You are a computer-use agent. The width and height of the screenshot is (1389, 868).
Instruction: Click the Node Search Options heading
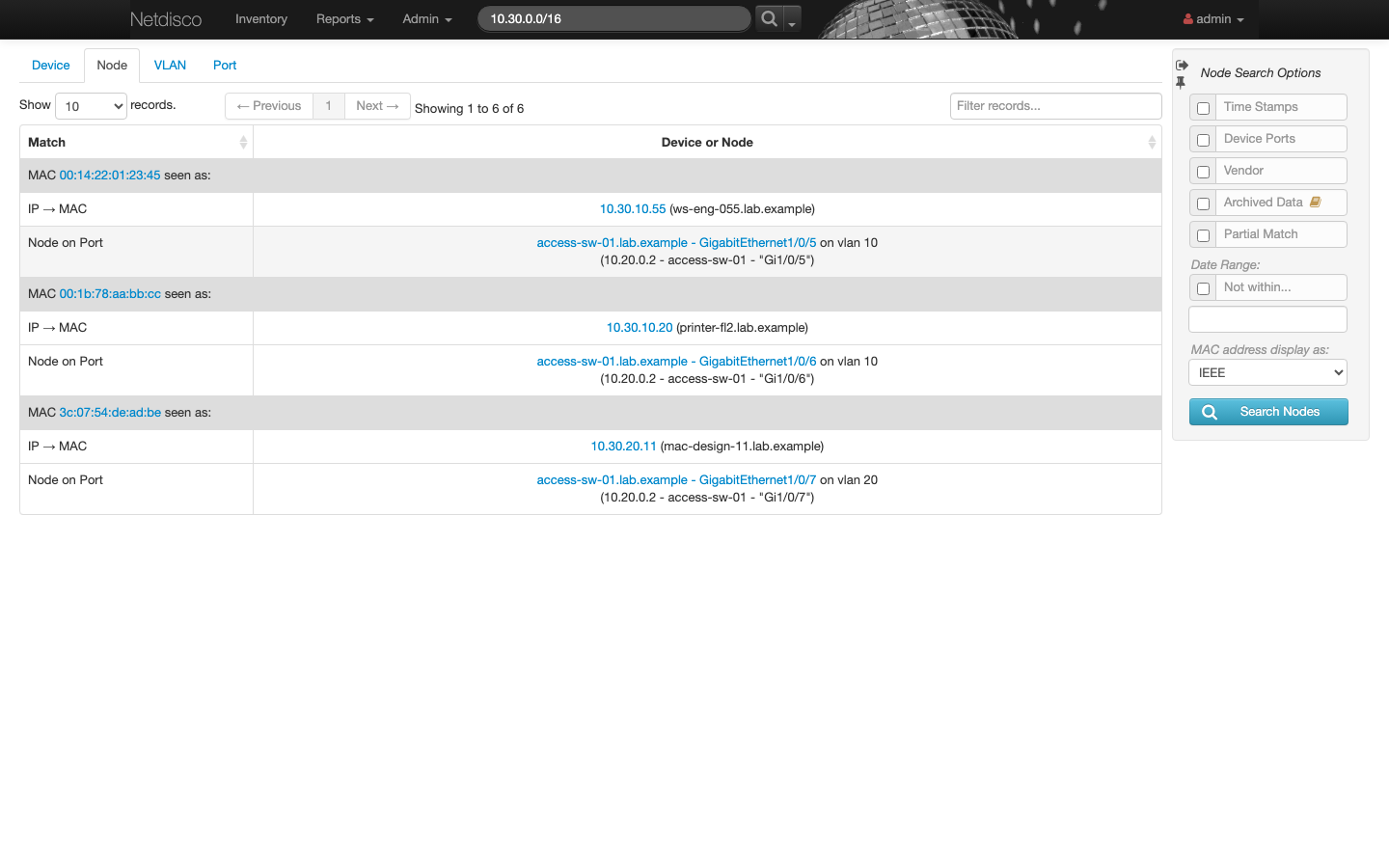click(x=1261, y=73)
